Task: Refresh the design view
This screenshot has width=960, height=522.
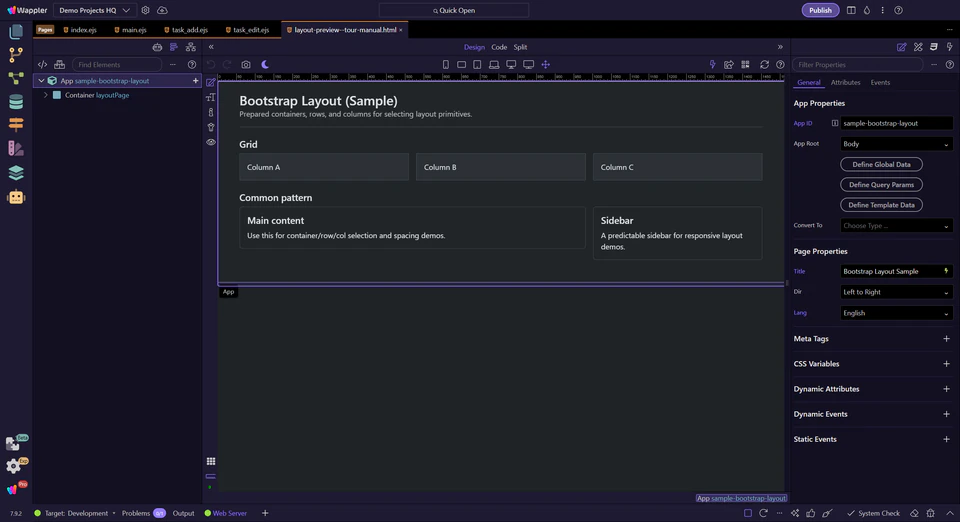Action: (764, 64)
